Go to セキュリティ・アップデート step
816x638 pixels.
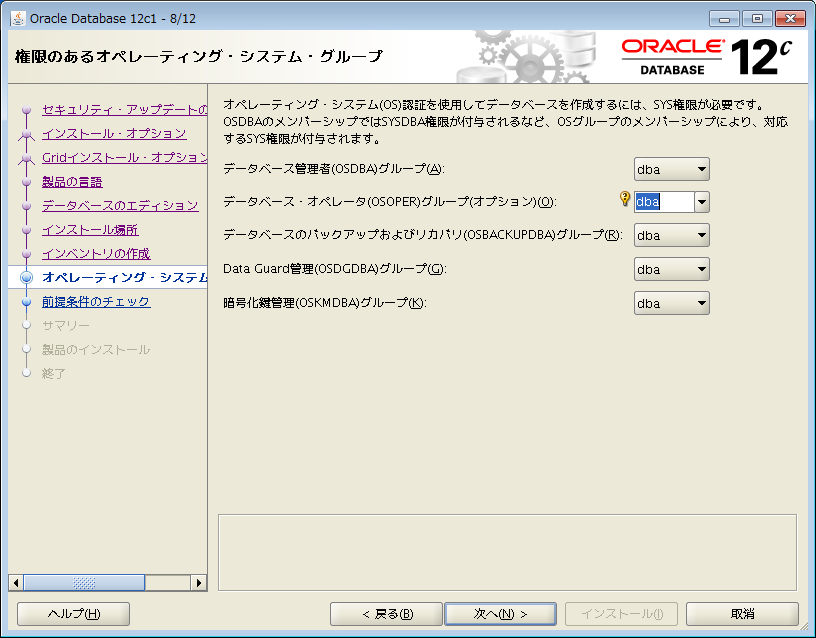coord(124,109)
